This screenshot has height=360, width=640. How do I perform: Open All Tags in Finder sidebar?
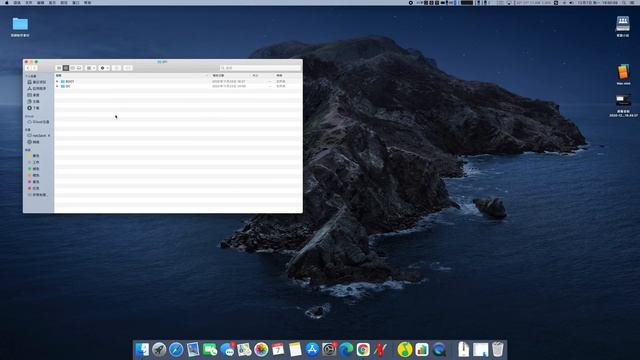pos(37,195)
